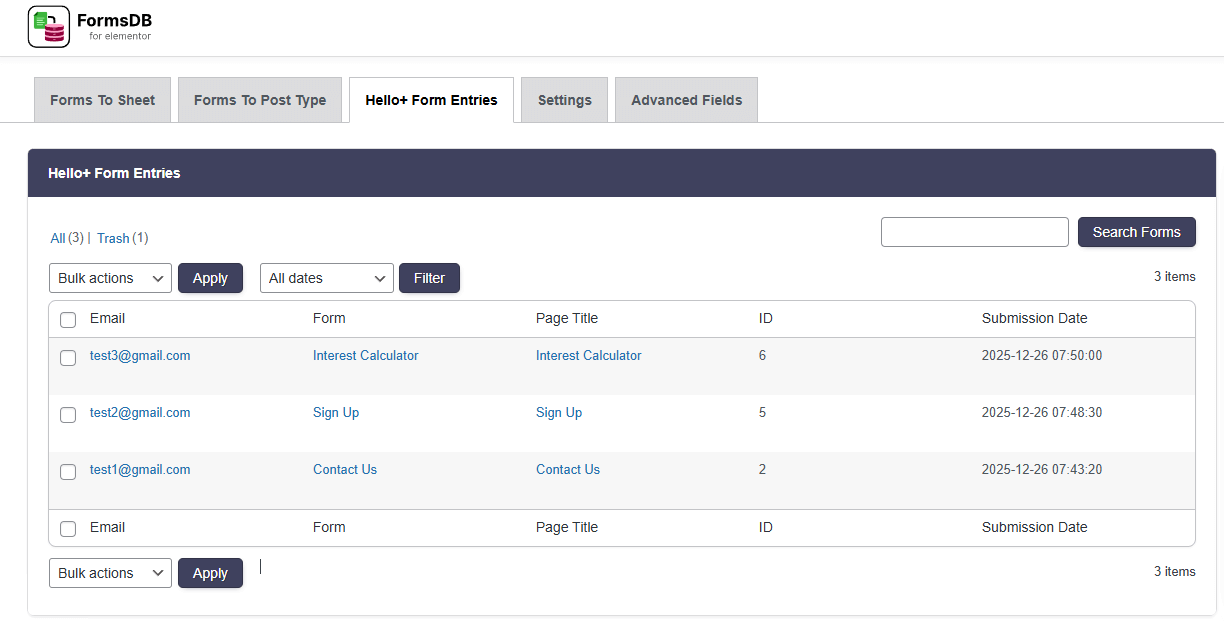The height and width of the screenshot is (623, 1224).
Task: Toggle the footer row select-all checkbox
Action: [x=68, y=529]
